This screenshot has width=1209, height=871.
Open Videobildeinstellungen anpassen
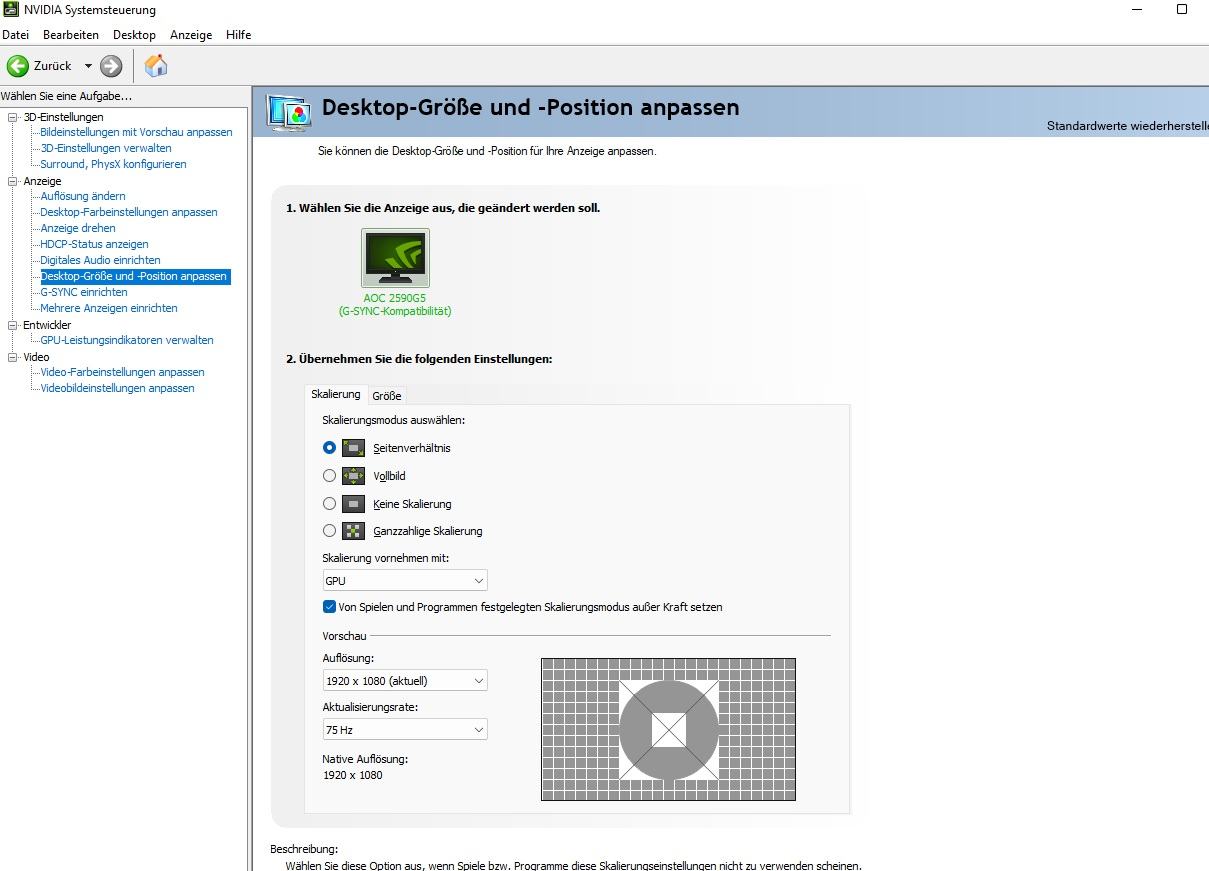pyautogui.click(x=117, y=388)
